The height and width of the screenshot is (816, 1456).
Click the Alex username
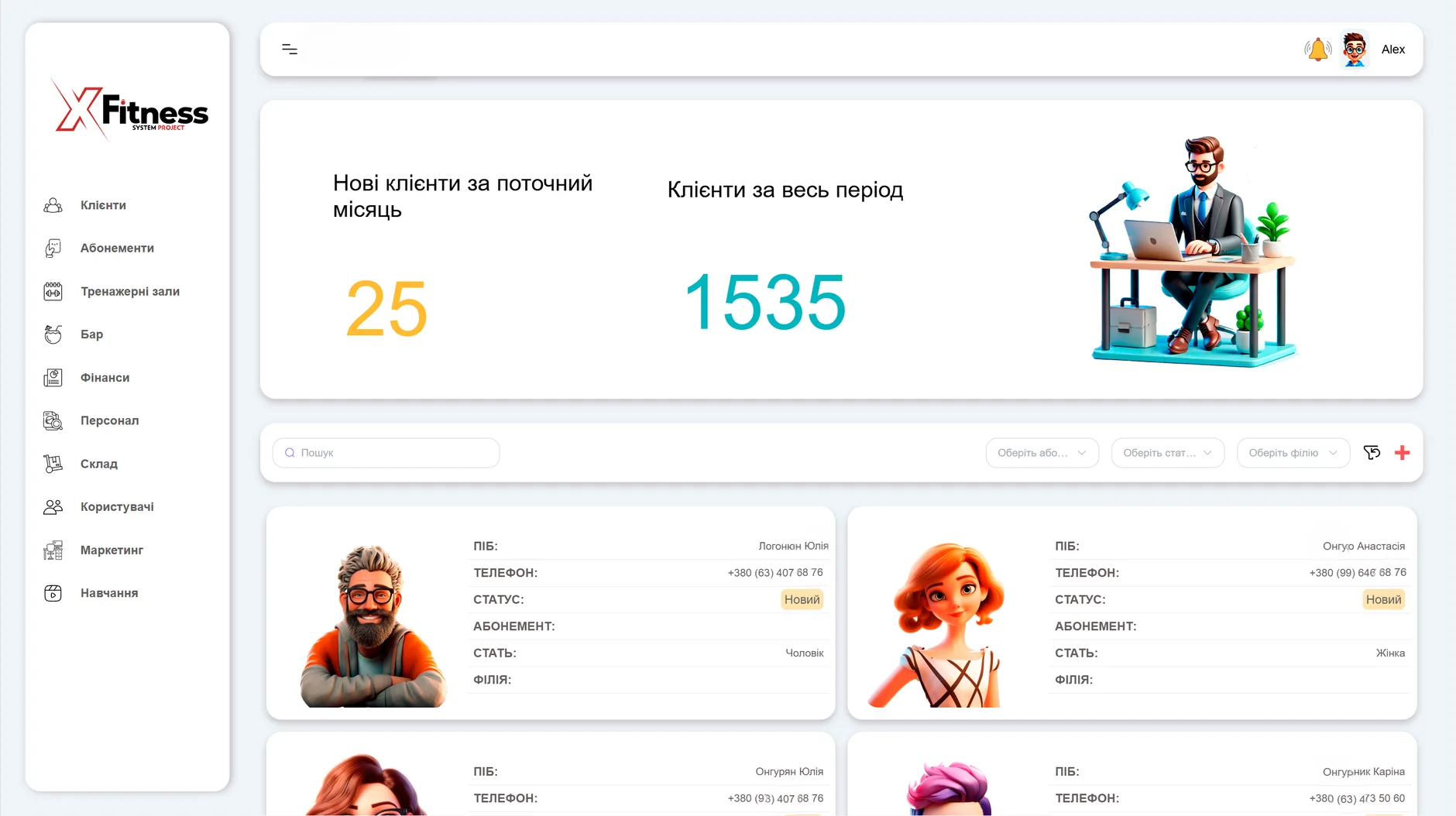pyautogui.click(x=1392, y=50)
